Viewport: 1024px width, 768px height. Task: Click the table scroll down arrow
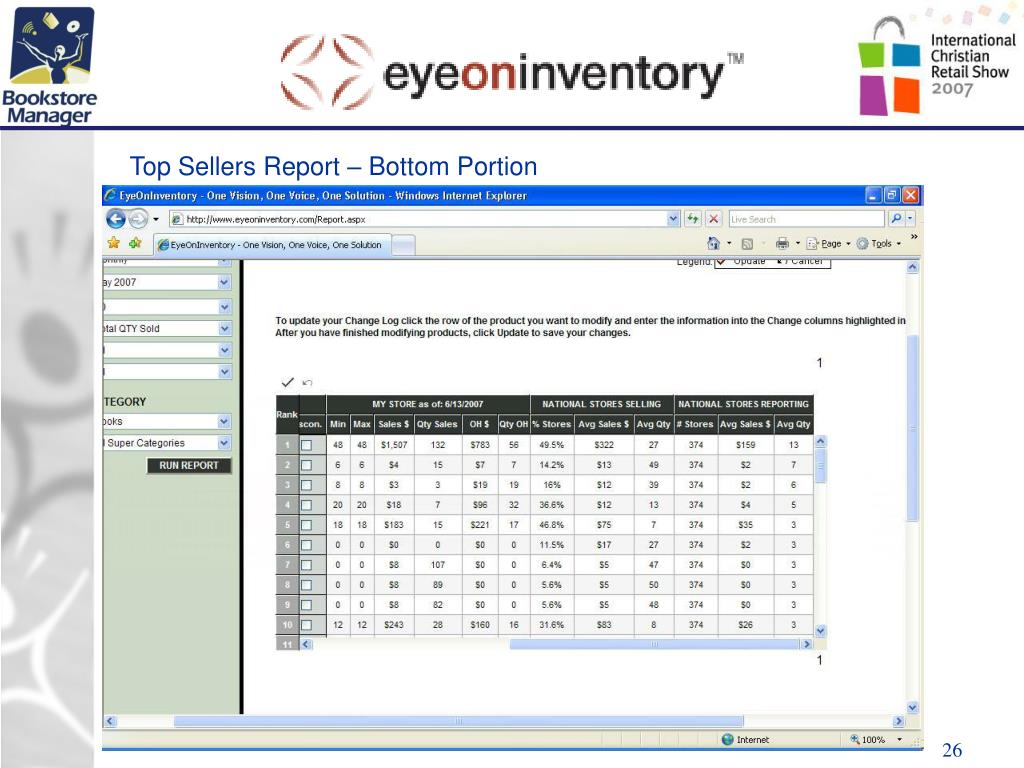coord(821,631)
